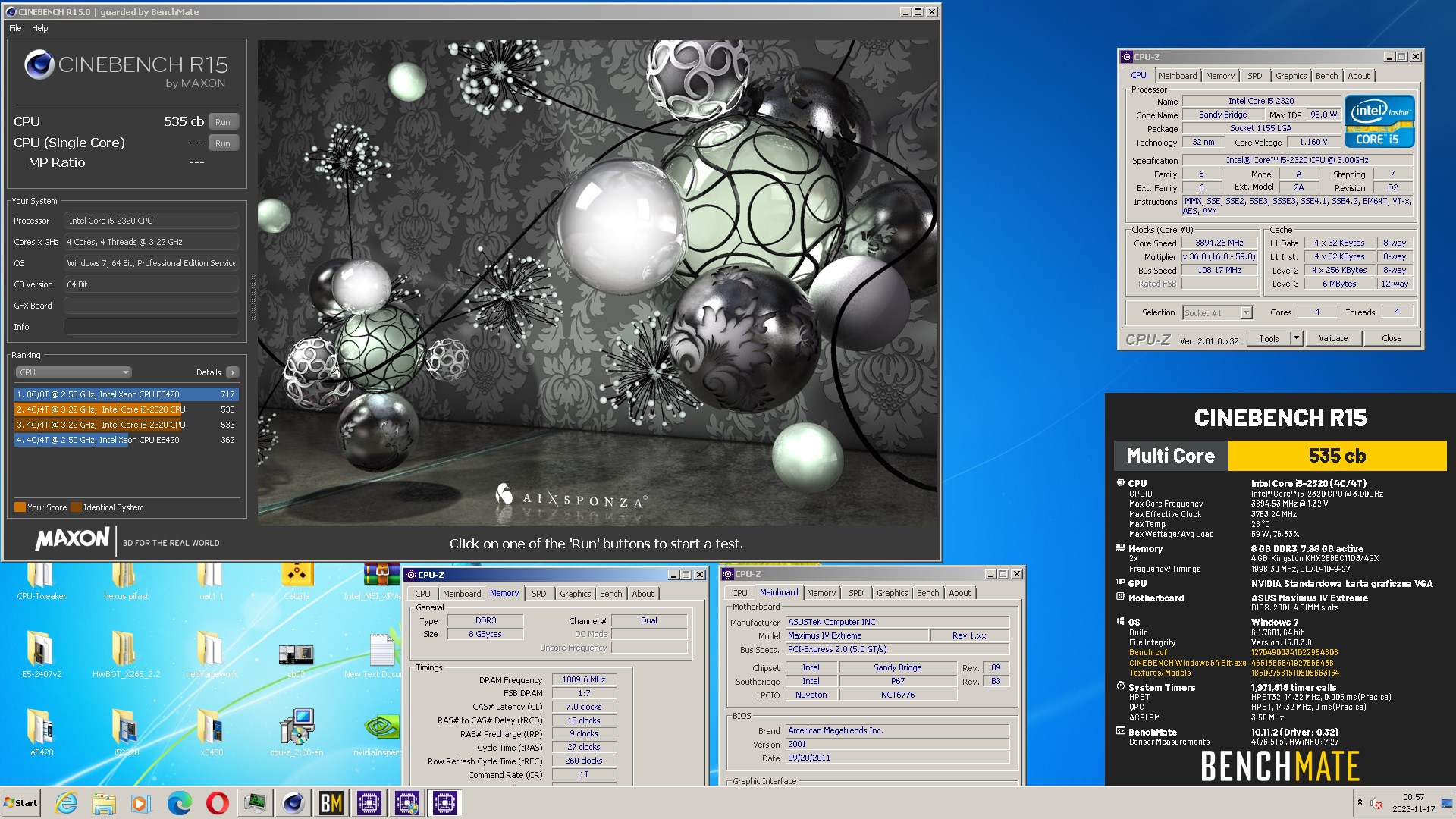
Task: Open About tab in CPU-Z mainboard window
Action: point(959,593)
